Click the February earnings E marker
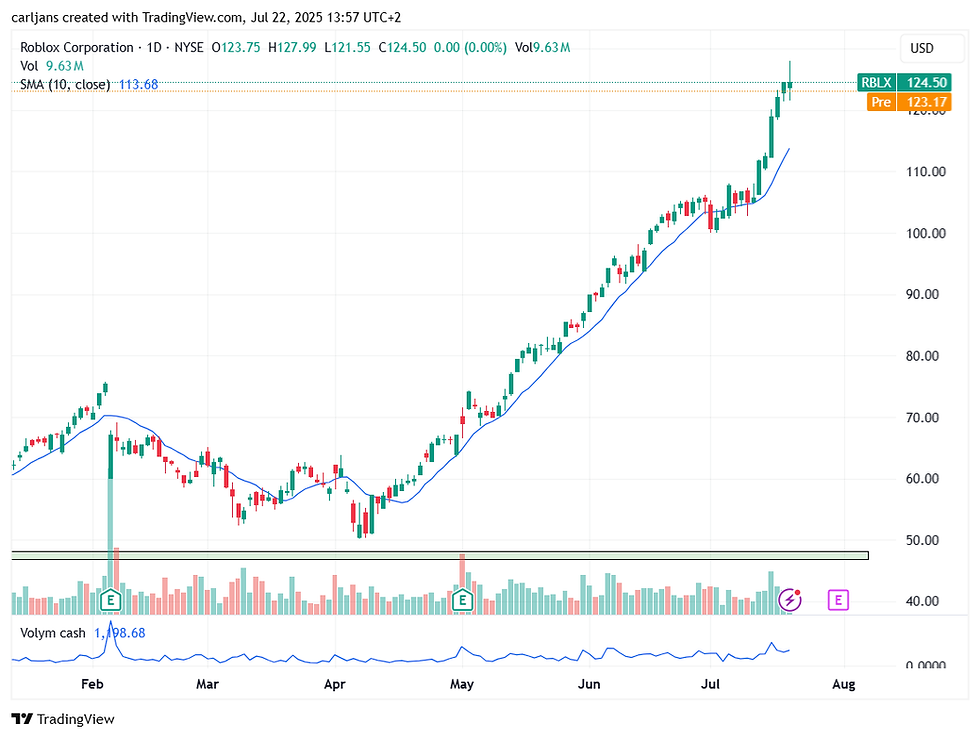Screen dimensions: 980x738 tap(111, 601)
